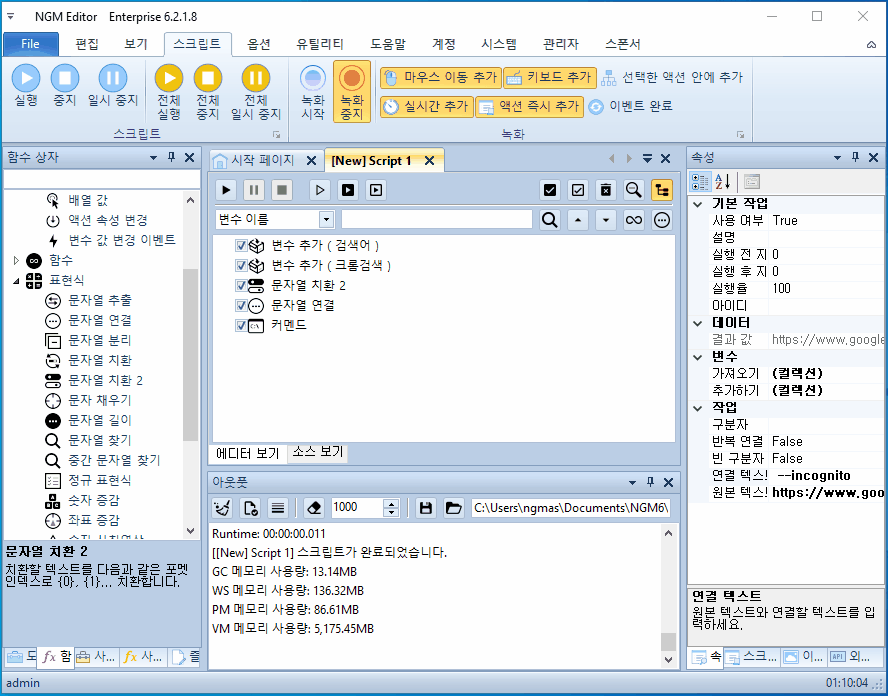Uncheck the 커멘드 action checkbox
Screen dimensions: 888x696
pos(241,326)
